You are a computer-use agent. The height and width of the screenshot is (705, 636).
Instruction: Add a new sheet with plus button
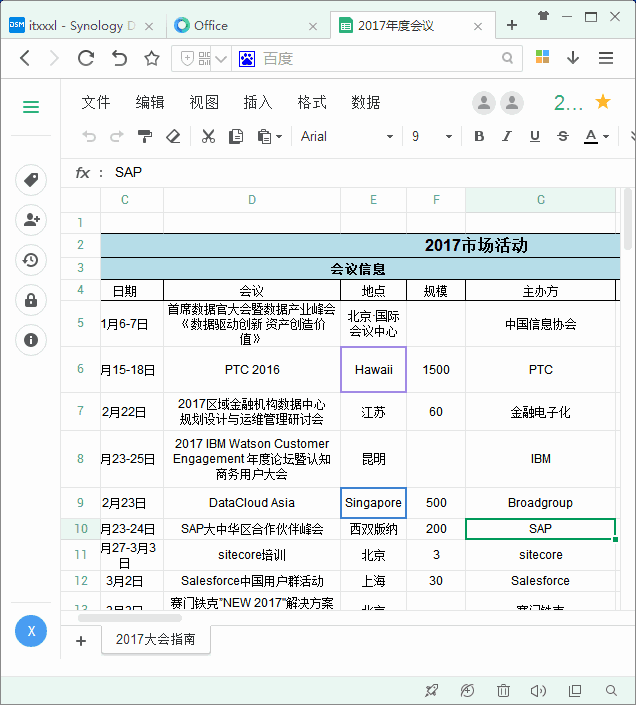click(81, 641)
